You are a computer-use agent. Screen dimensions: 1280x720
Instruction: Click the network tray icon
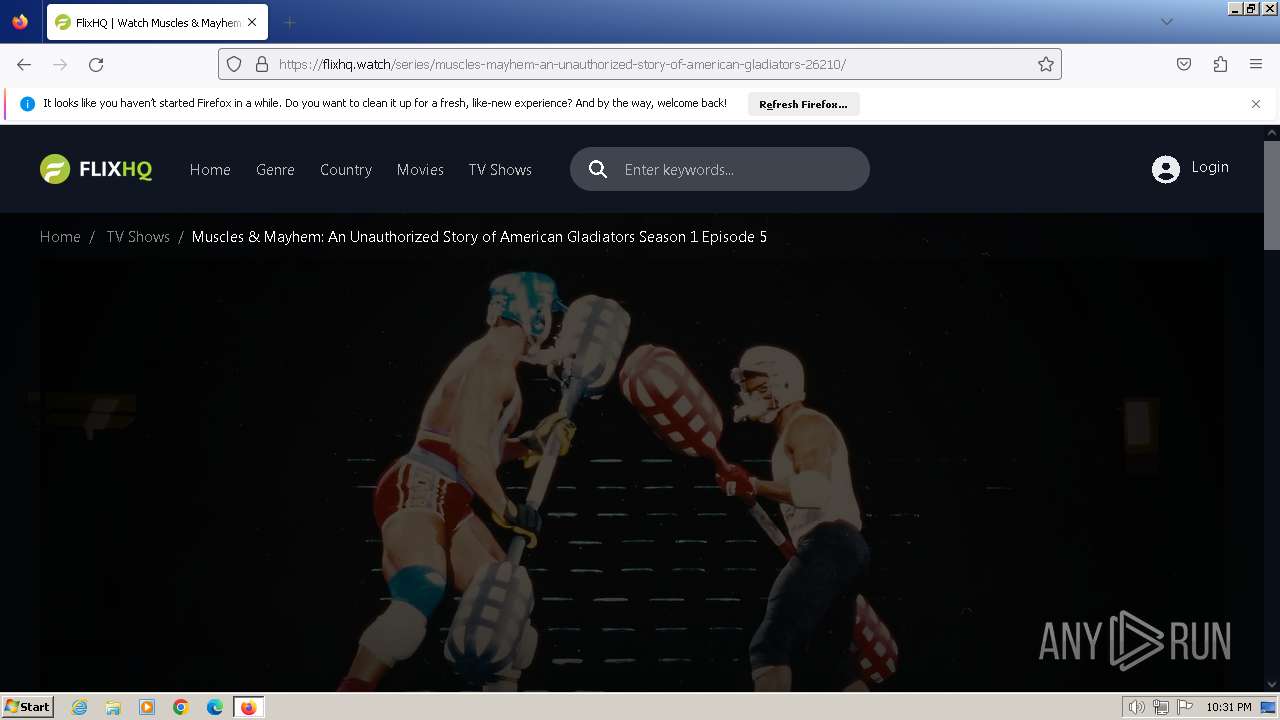click(1161, 707)
